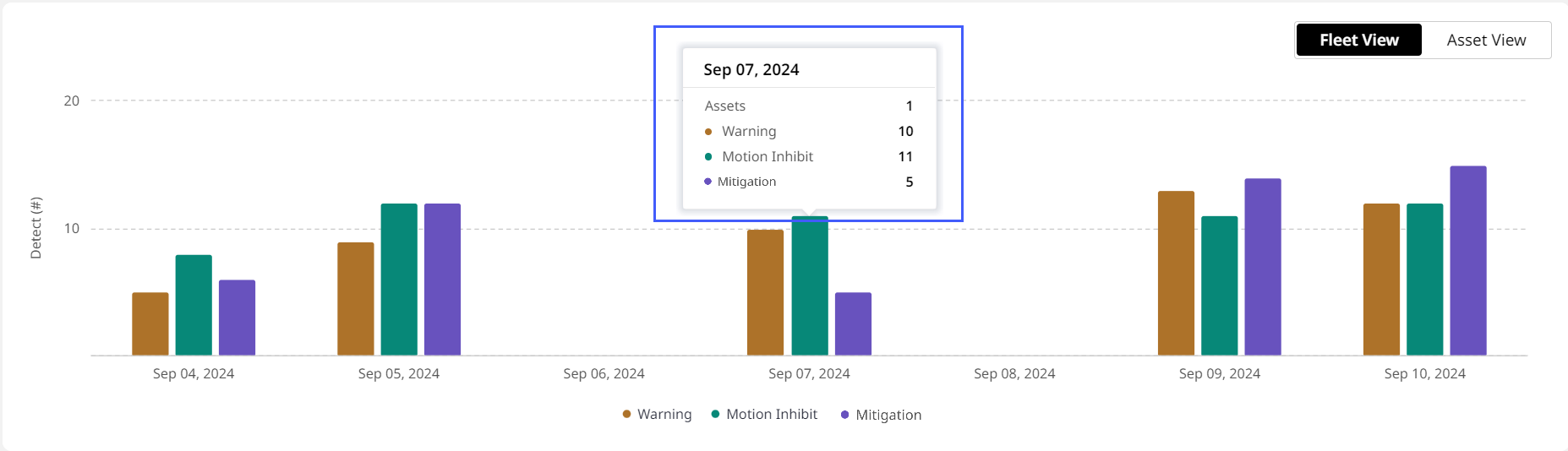The image size is (1568, 451).
Task: Switch to Fleet View
Action: click(1358, 40)
